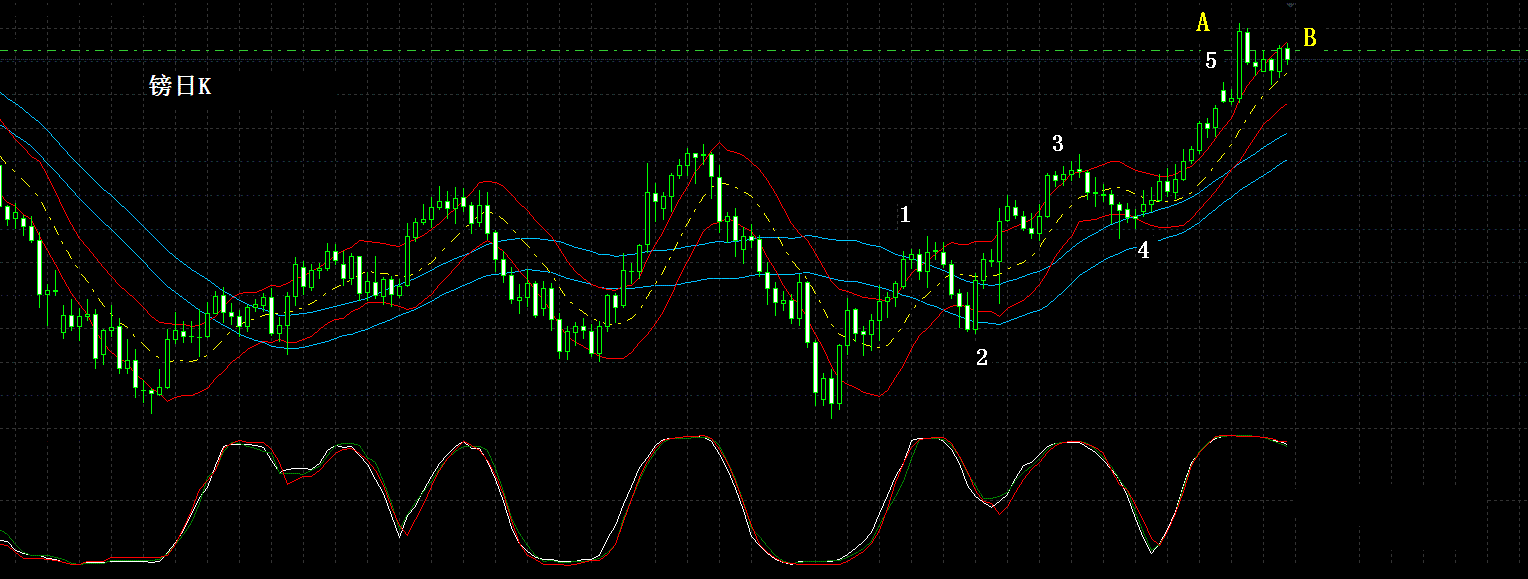Click the yellow 'B' annotation label
Image resolution: width=1528 pixels, height=579 pixels.
coord(1310,38)
